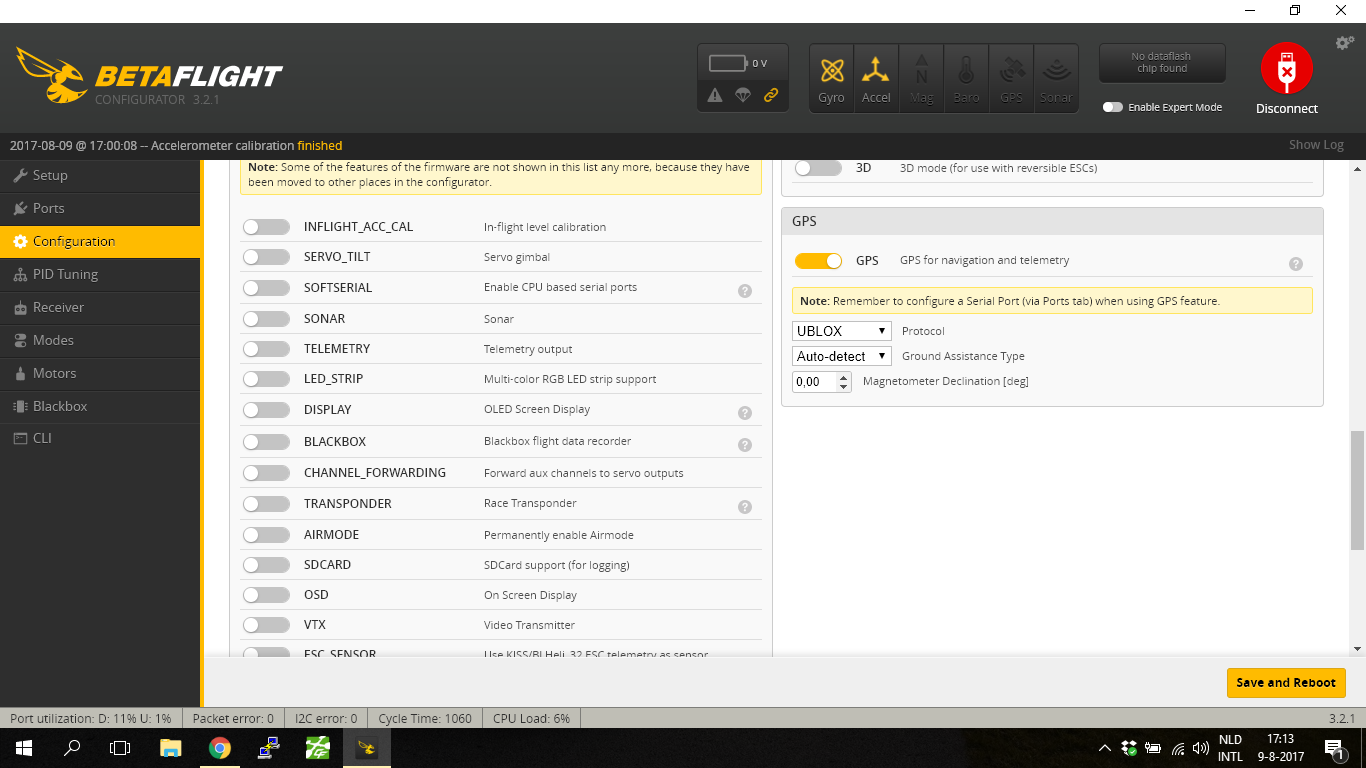Enable LED_STRIP feature toggle

[266, 379]
